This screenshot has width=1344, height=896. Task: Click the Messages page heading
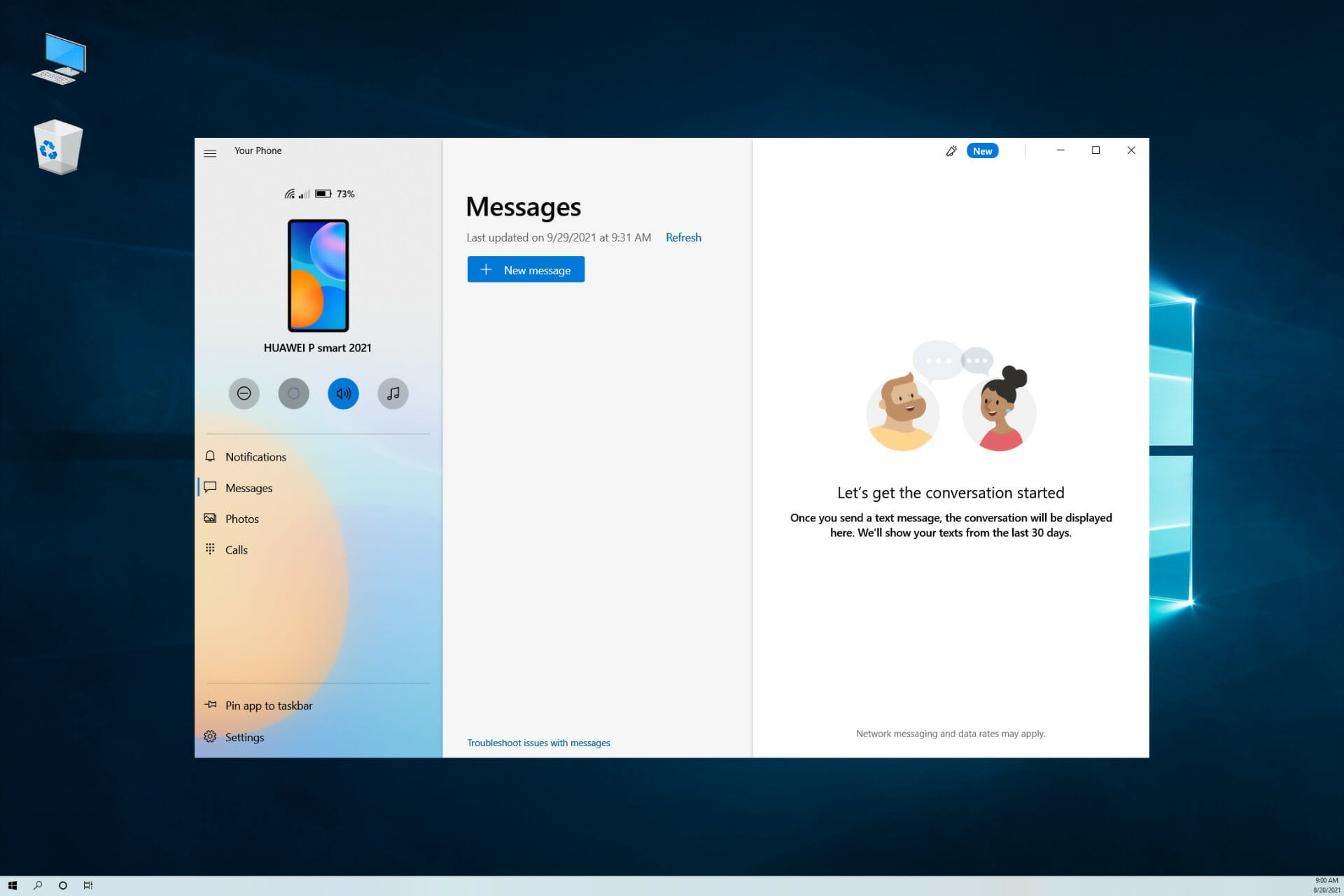point(524,207)
